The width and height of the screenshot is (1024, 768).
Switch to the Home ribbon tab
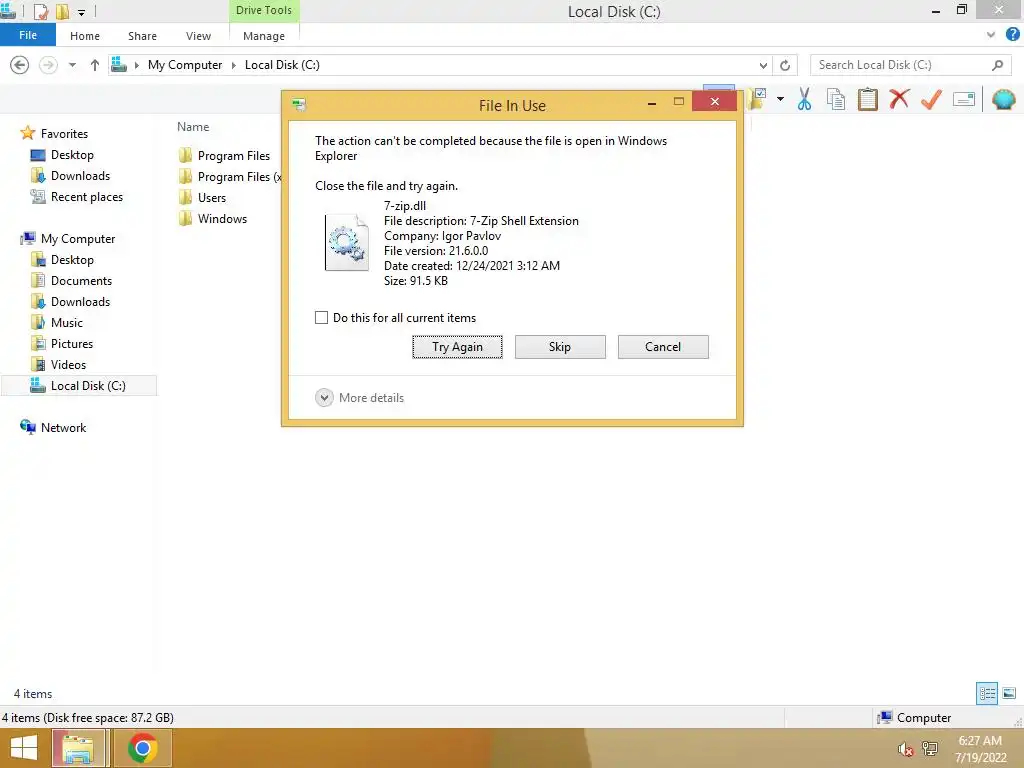coord(85,36)
